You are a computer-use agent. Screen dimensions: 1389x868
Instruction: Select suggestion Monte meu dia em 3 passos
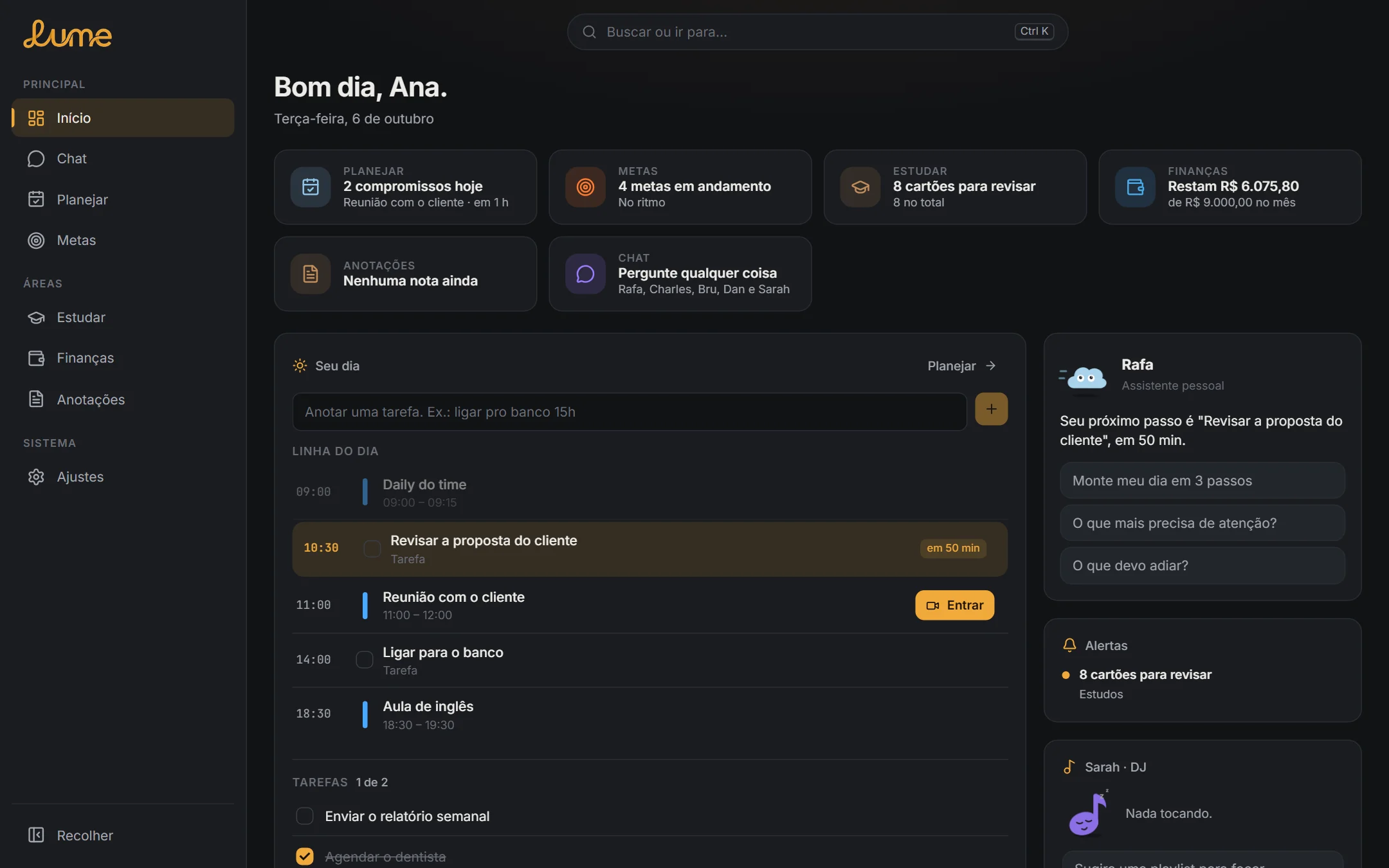click(1202, 480)
